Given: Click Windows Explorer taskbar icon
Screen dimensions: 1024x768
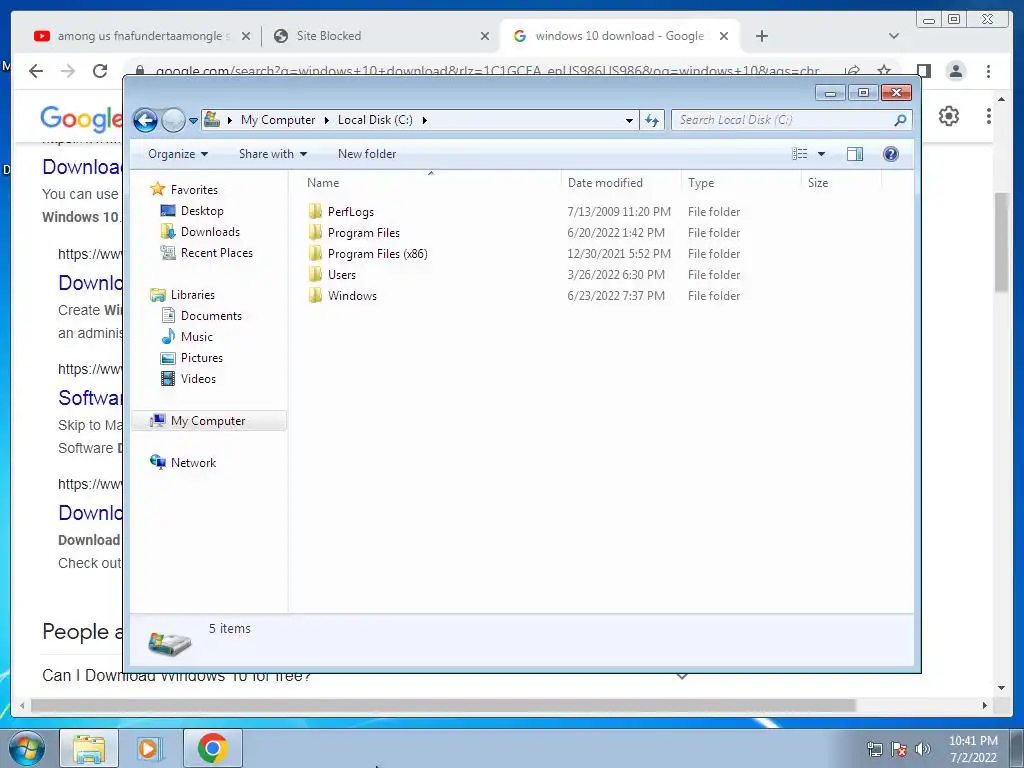Looking at the screenshot, I should (89, 748).
